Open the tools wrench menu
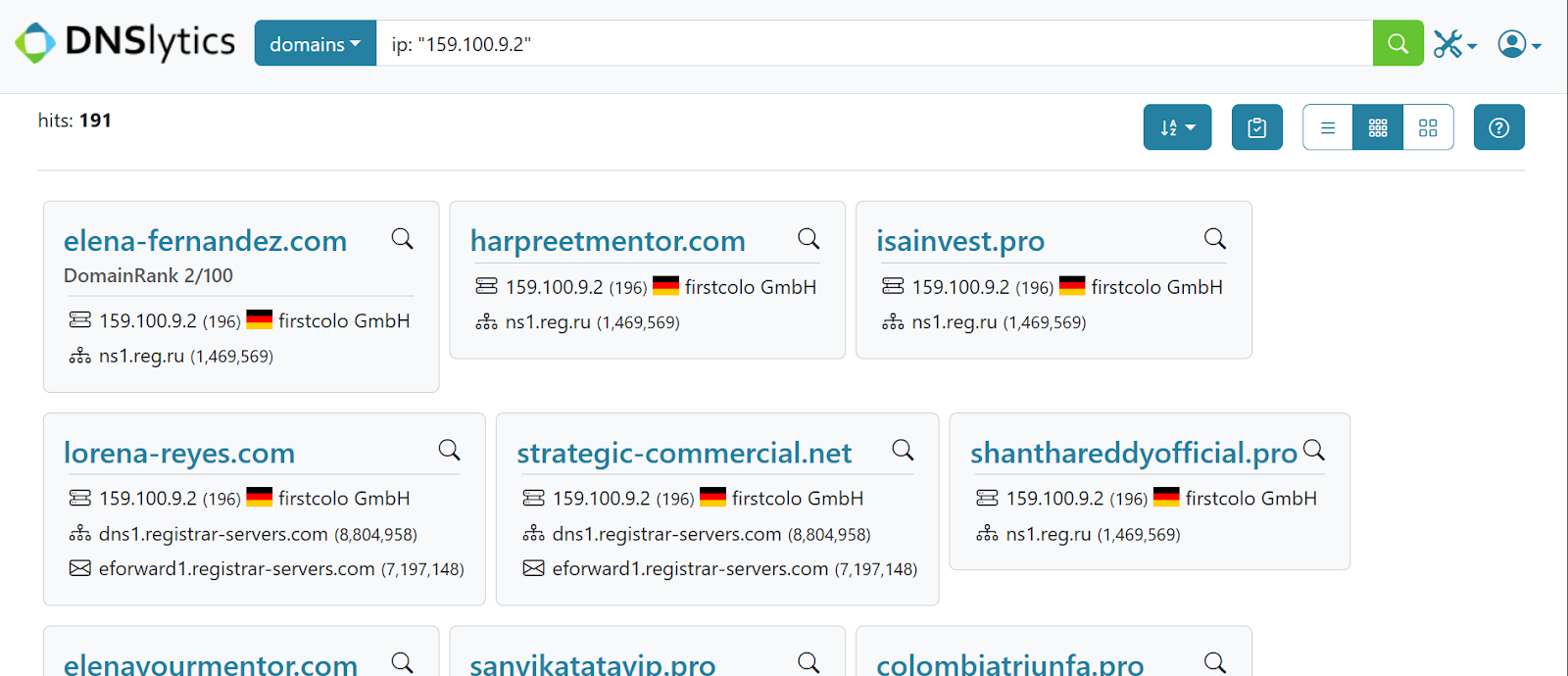Viewport: 1568px width, 676px height. (1454, 44)
